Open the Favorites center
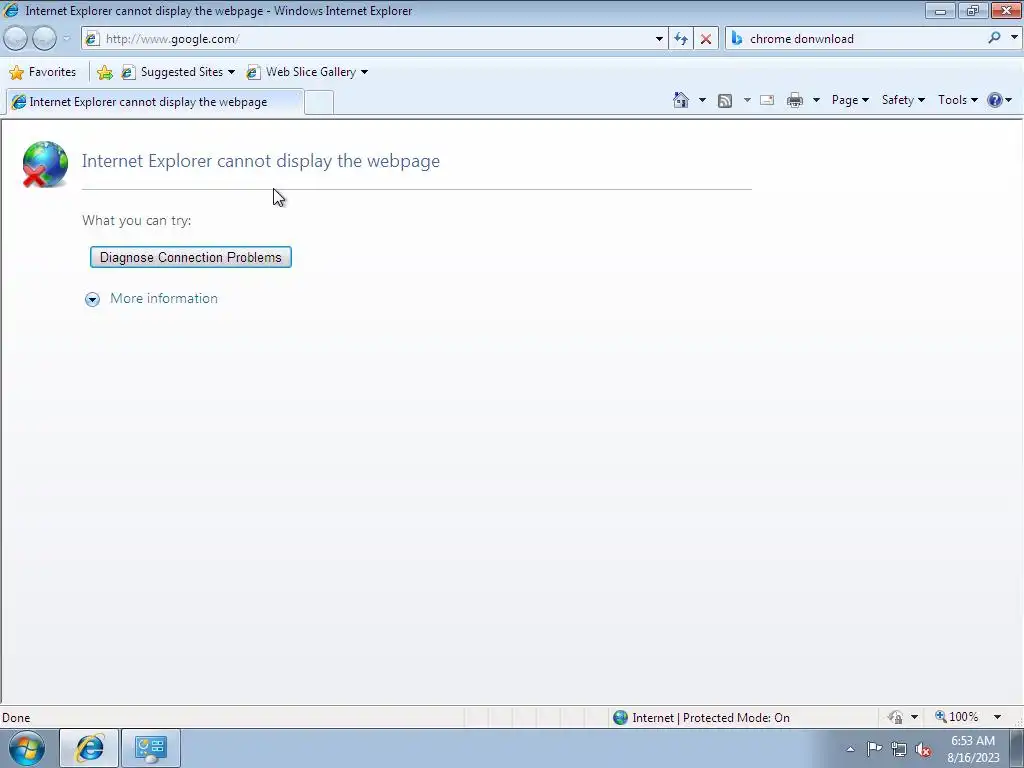 pos(43,72)
